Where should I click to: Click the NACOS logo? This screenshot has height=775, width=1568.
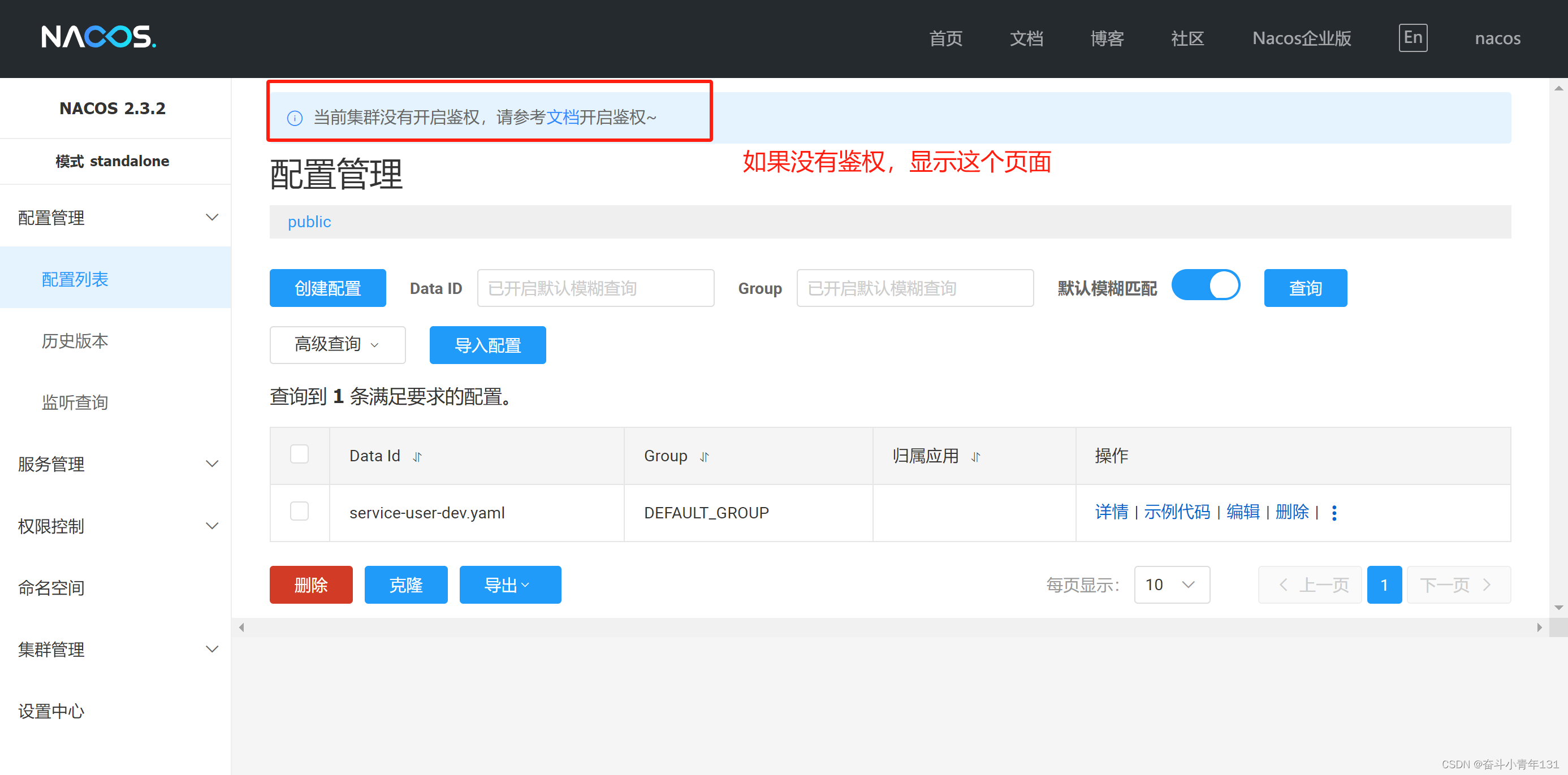tap(98, 37)
